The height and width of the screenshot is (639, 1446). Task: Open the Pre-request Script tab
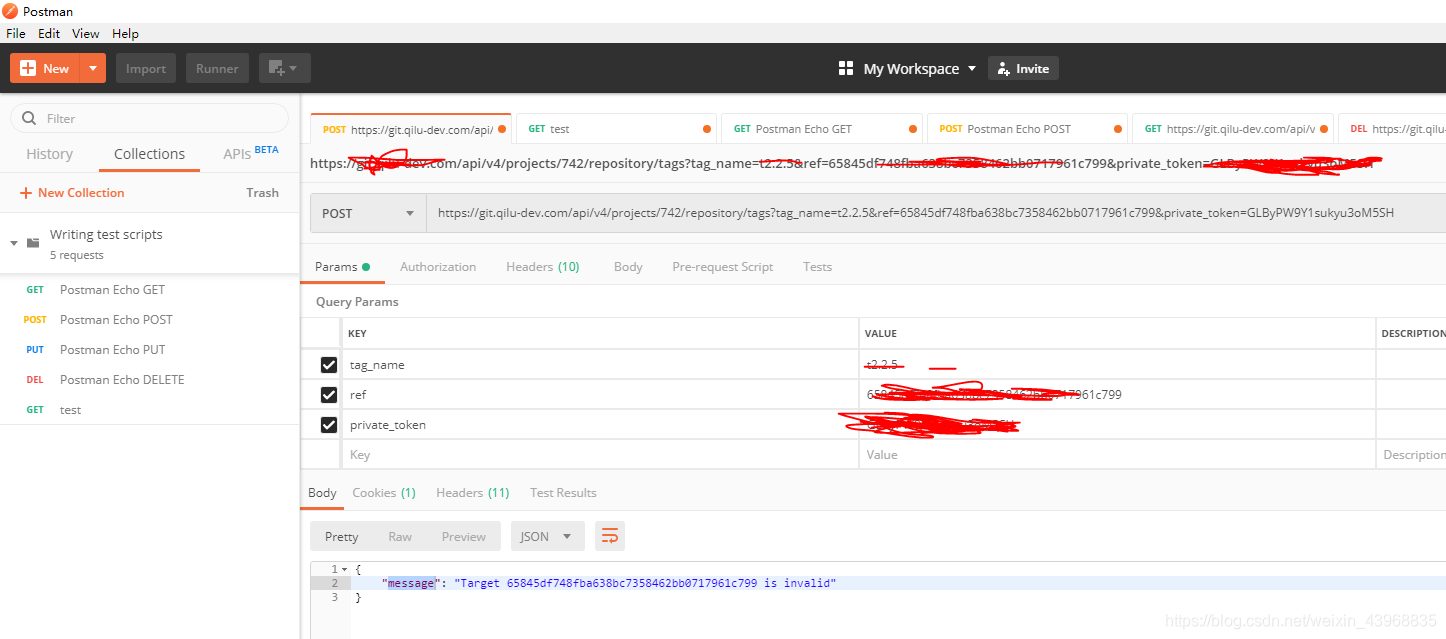coord(722,267)
